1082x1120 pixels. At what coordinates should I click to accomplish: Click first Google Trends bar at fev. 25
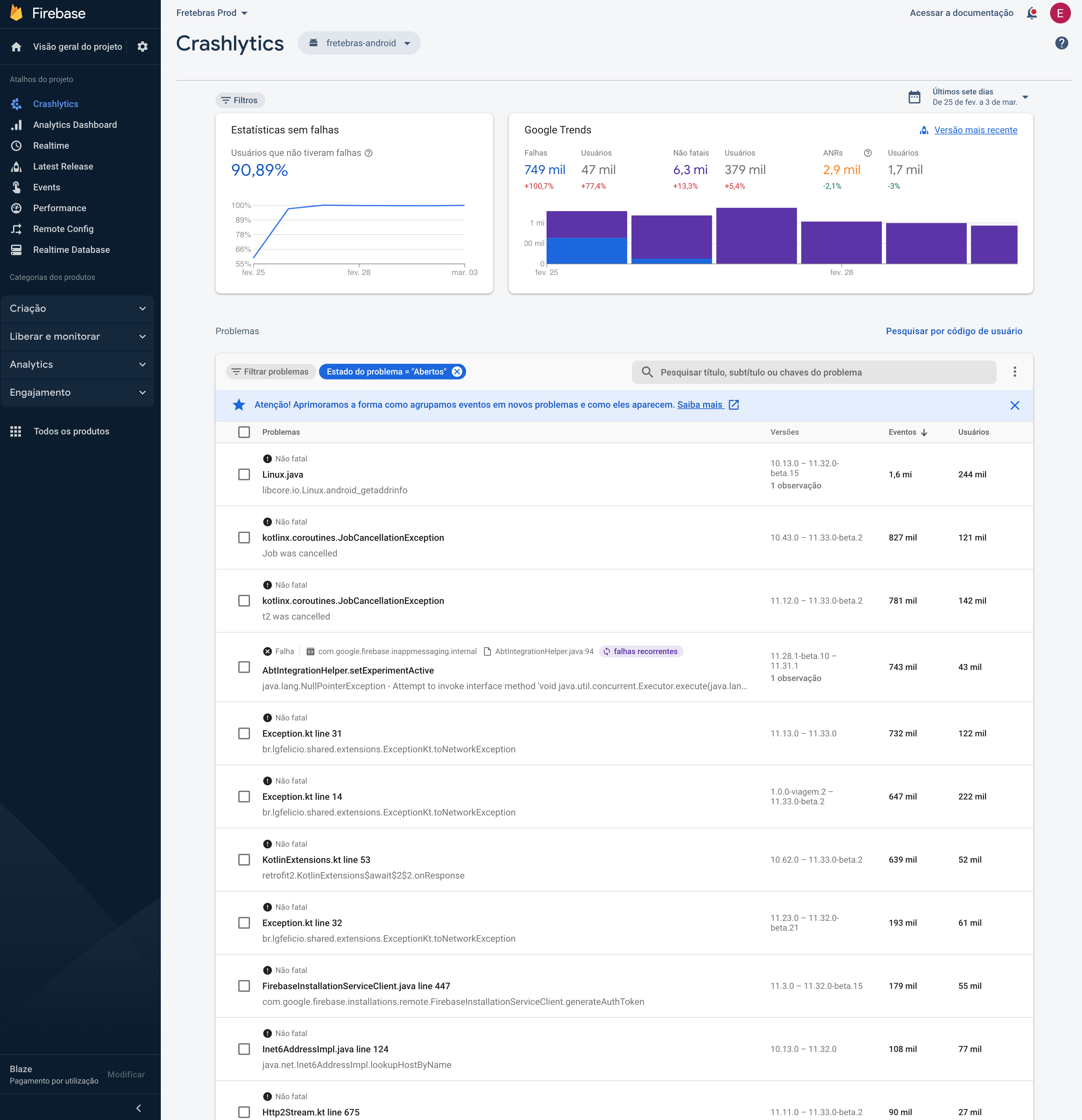tap(587, 238)
